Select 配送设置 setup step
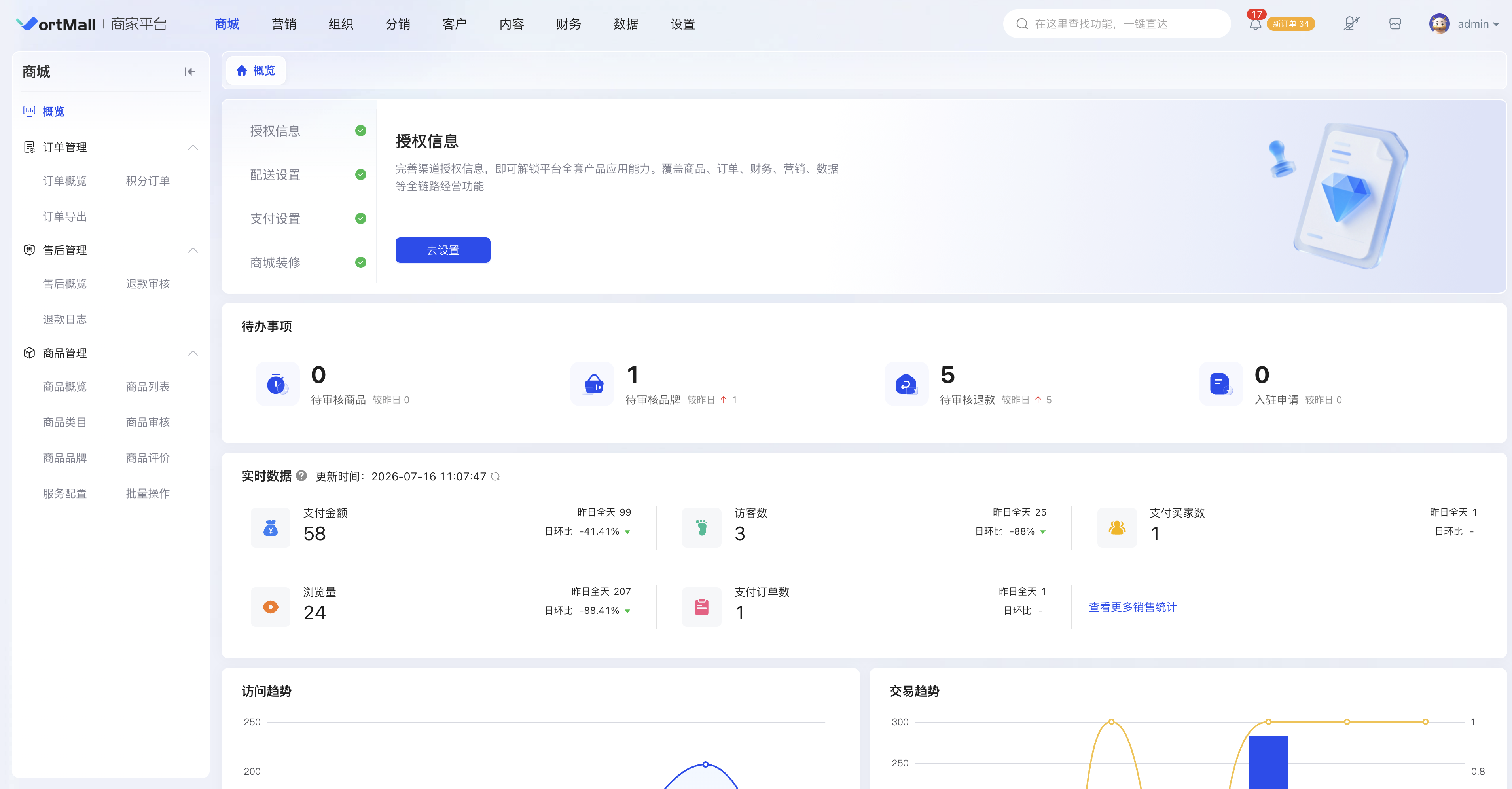Image resolution: width=1512 pixels, height=789 pixels. [275, 175]
